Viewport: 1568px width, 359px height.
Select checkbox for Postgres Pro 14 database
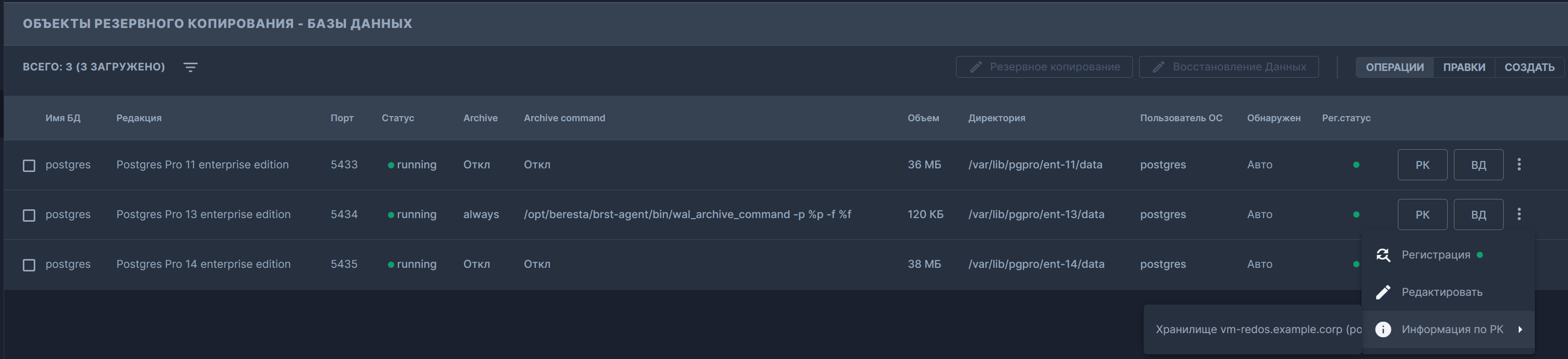[29, 265]
